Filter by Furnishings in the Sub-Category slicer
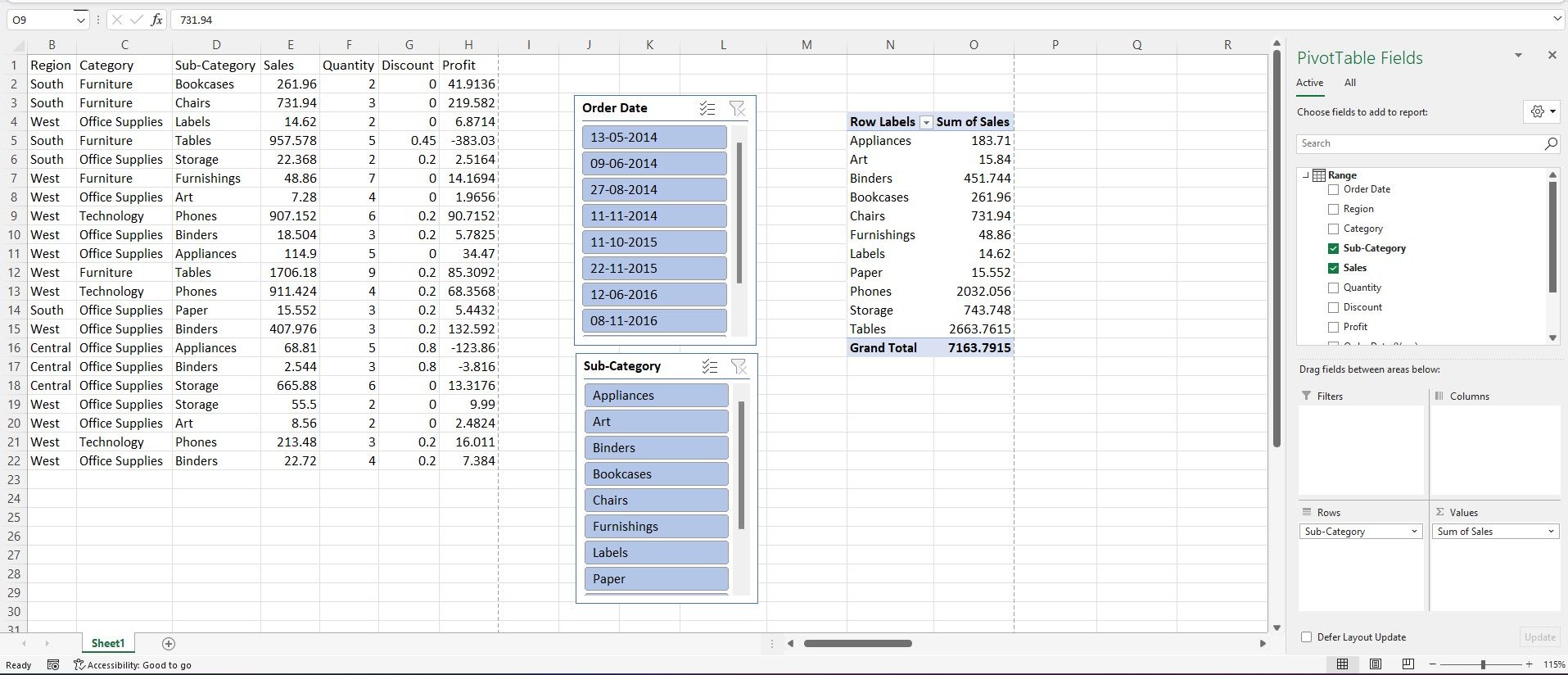The width and height of the screenshot is (1568, 675). click(656, 527)
